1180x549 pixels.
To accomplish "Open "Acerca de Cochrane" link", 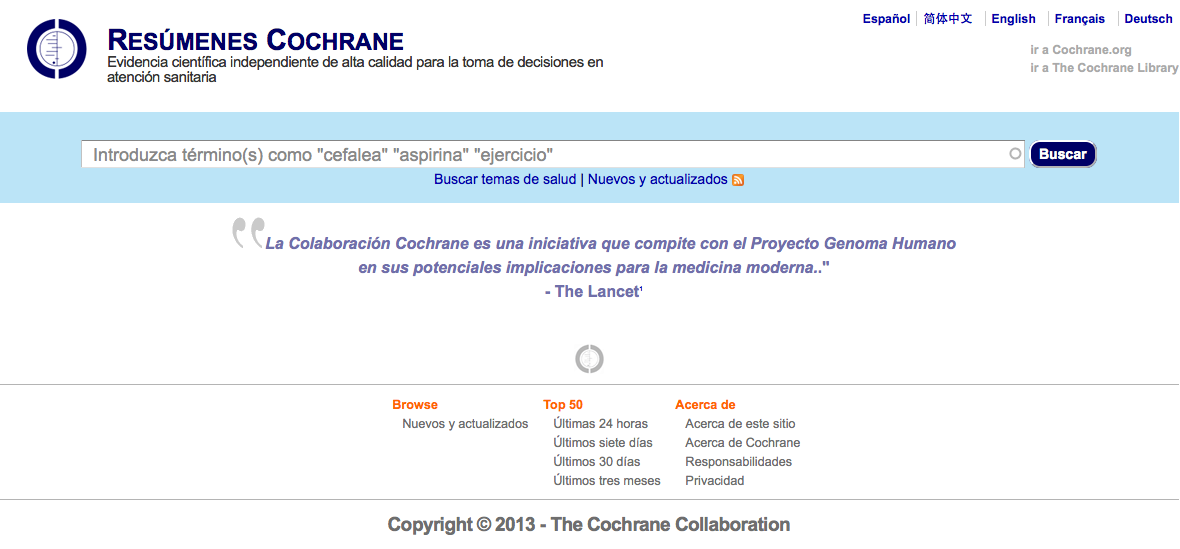I will [743, 442].
